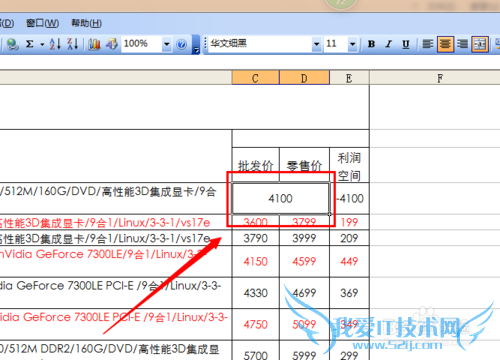Click the formatting toolbar drag handle
Viewport: 500px width, 360px height.
[205, 44]
